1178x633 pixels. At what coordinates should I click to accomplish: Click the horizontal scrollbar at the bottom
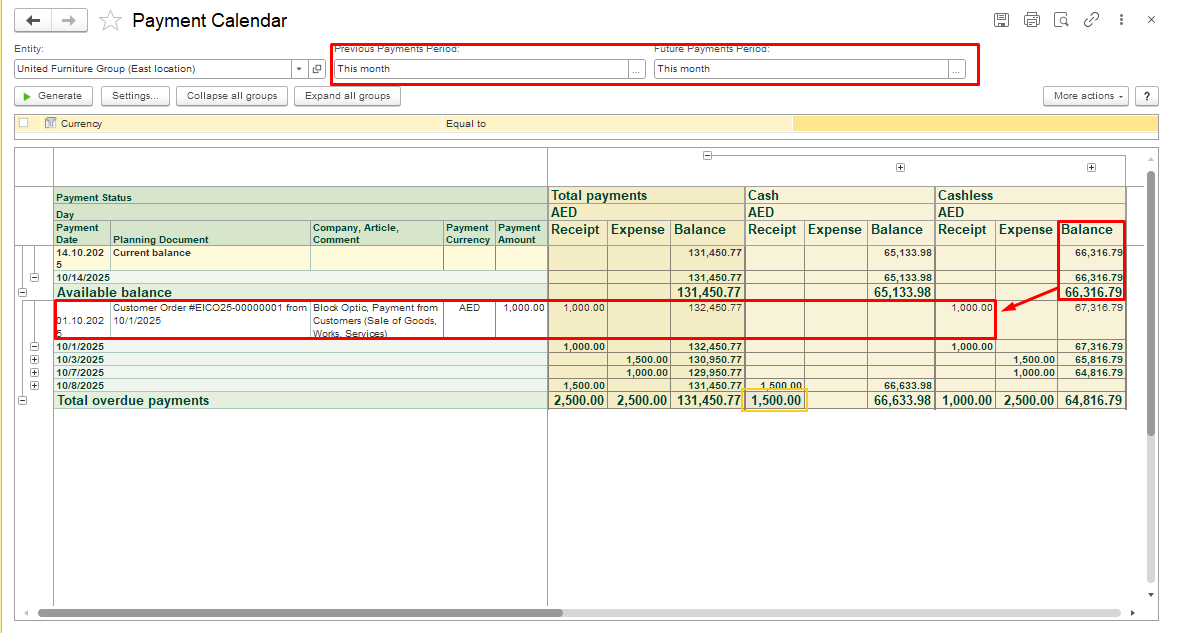coord(300,613)
